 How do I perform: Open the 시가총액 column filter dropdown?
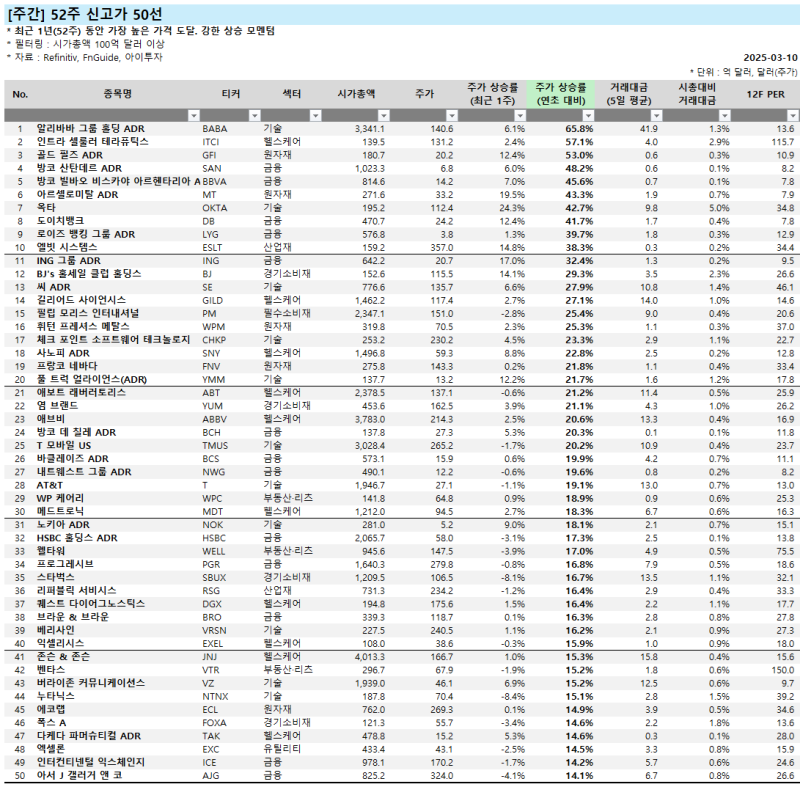click(x=384, y=115)
